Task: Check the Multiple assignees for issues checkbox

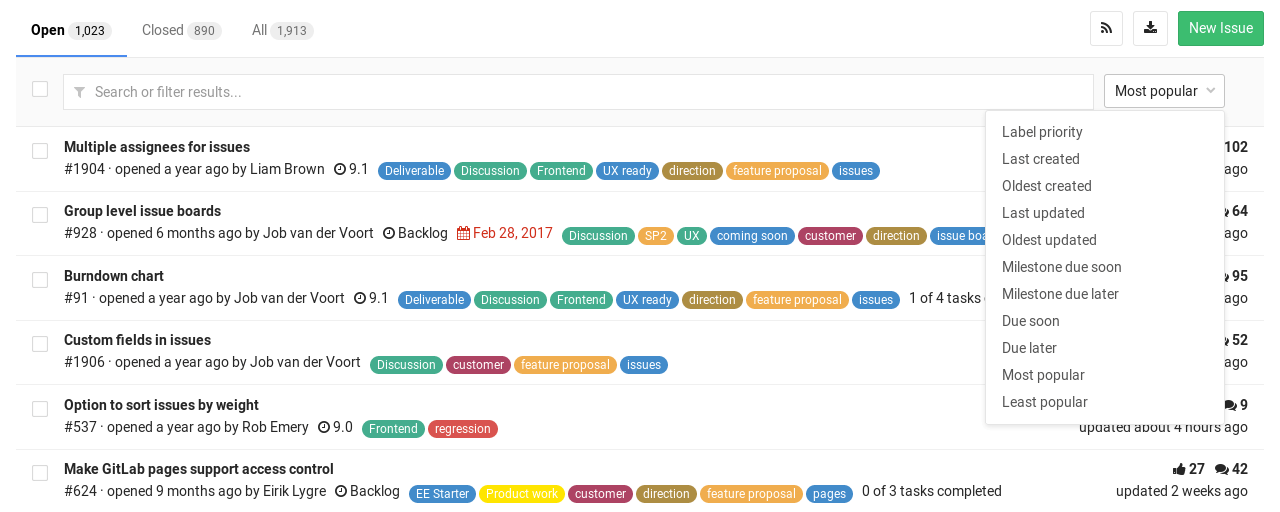Action: (40, 151)
